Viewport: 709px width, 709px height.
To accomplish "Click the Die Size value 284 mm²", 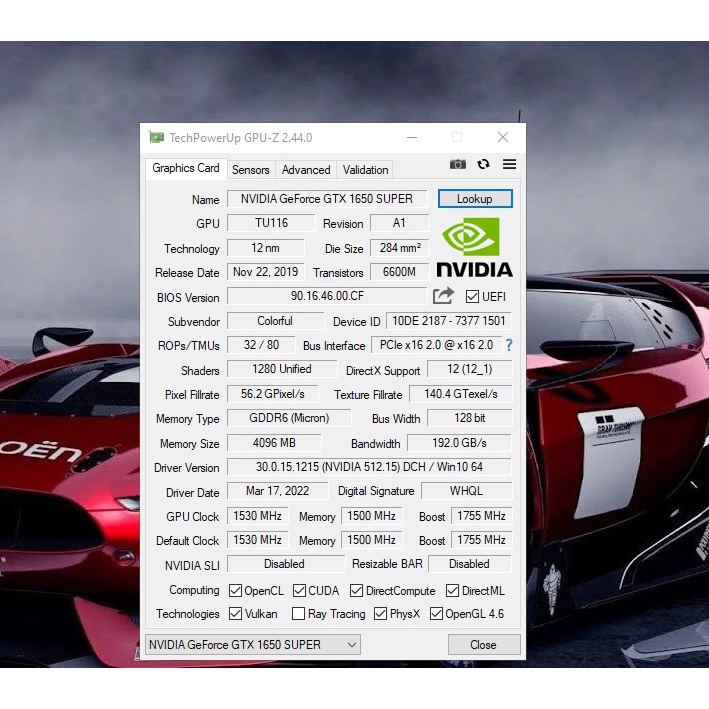I will click(x=399, y=248).
